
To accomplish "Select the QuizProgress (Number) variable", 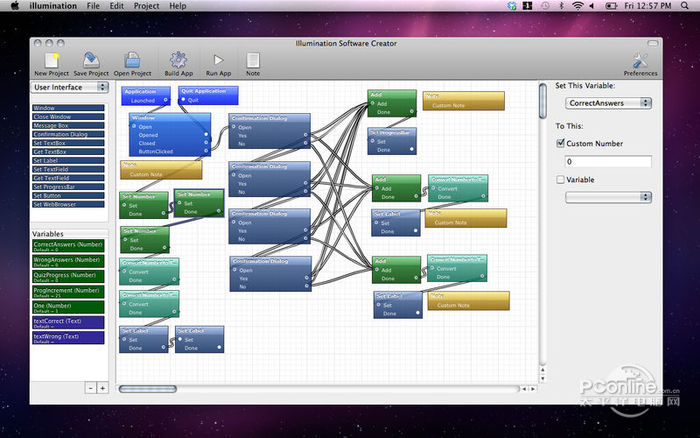I will (x=68, y=276).
